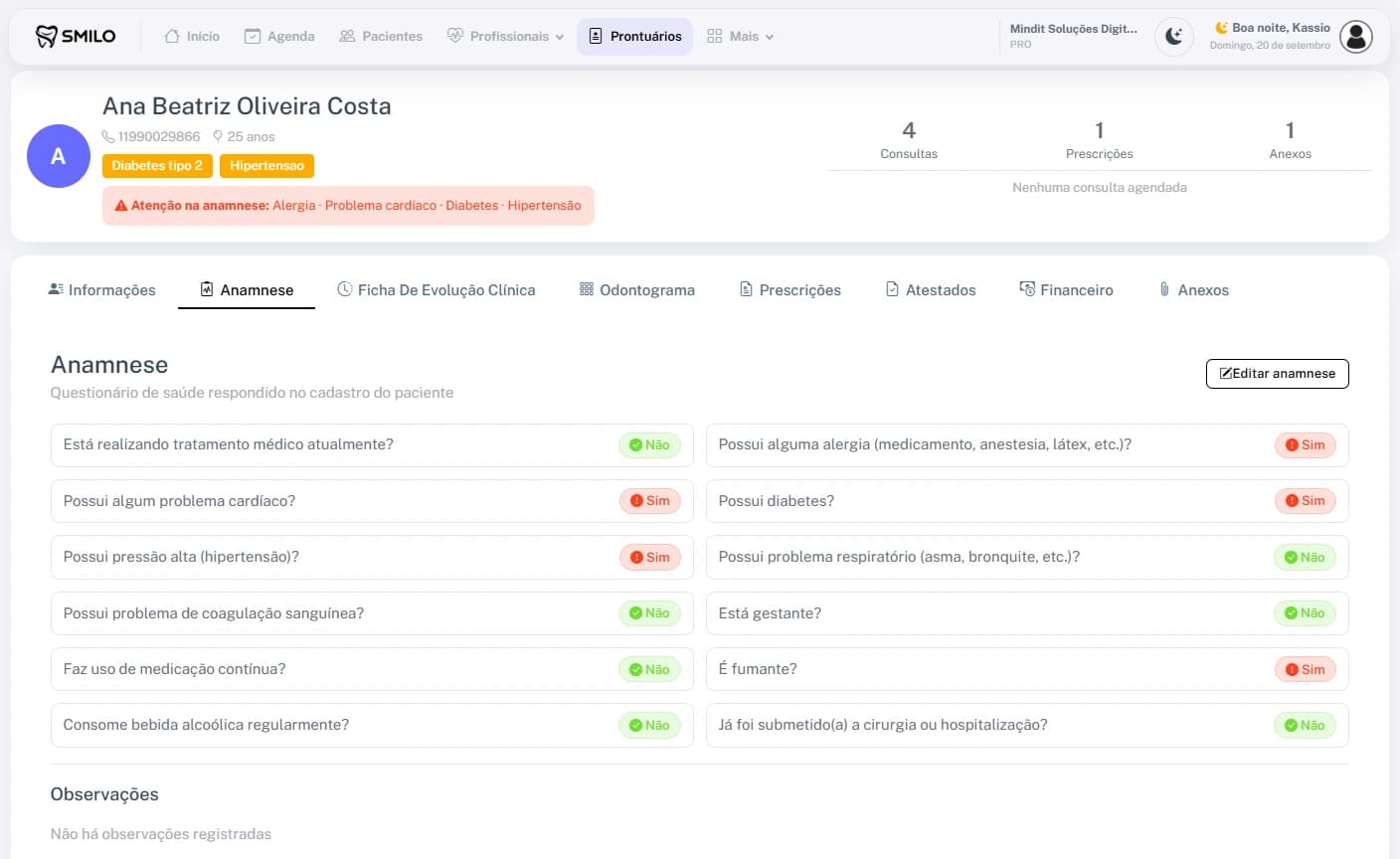Click the home icon beside Início

tap(172, 36)
